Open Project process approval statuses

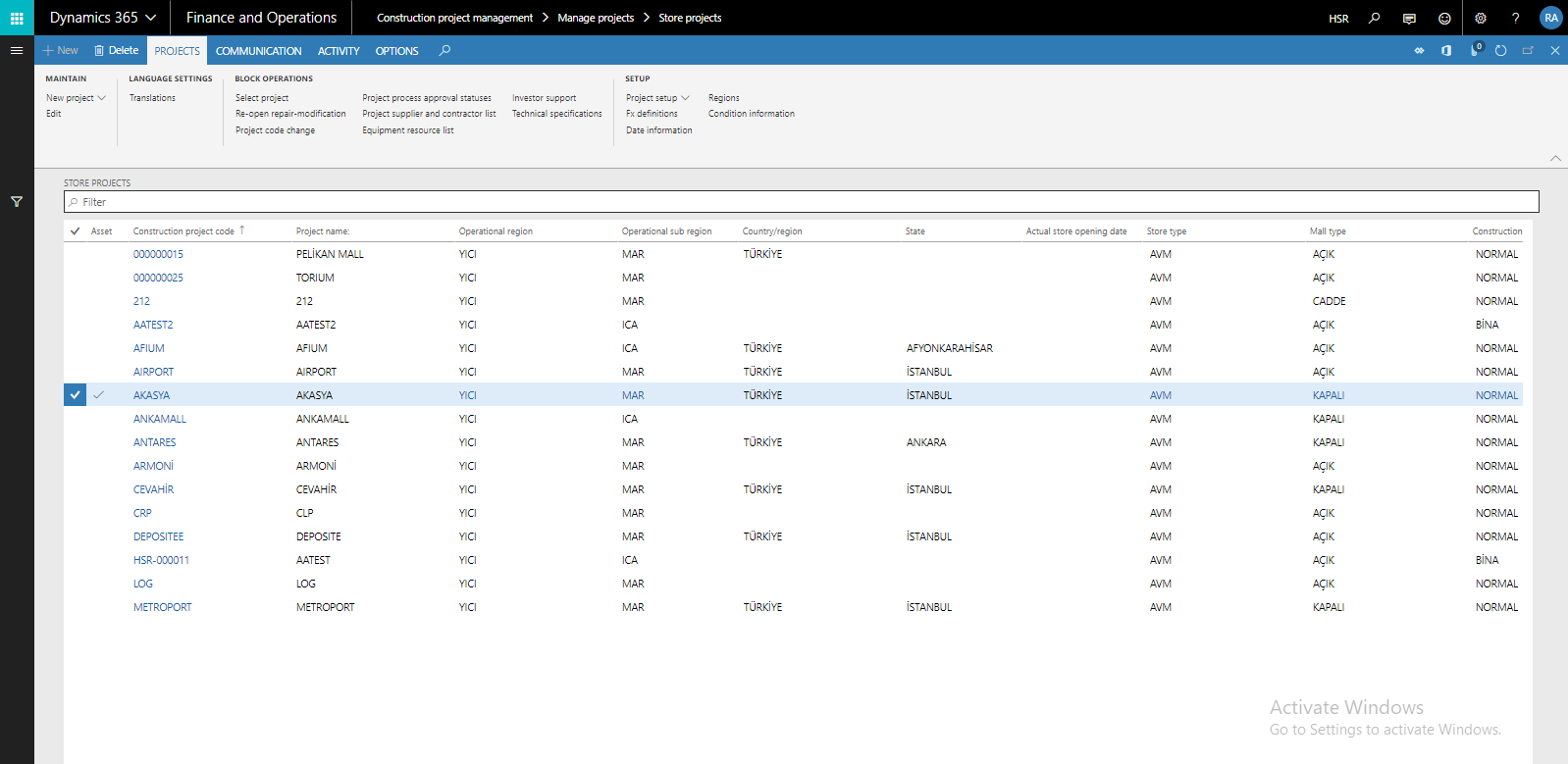coord(427,98)
